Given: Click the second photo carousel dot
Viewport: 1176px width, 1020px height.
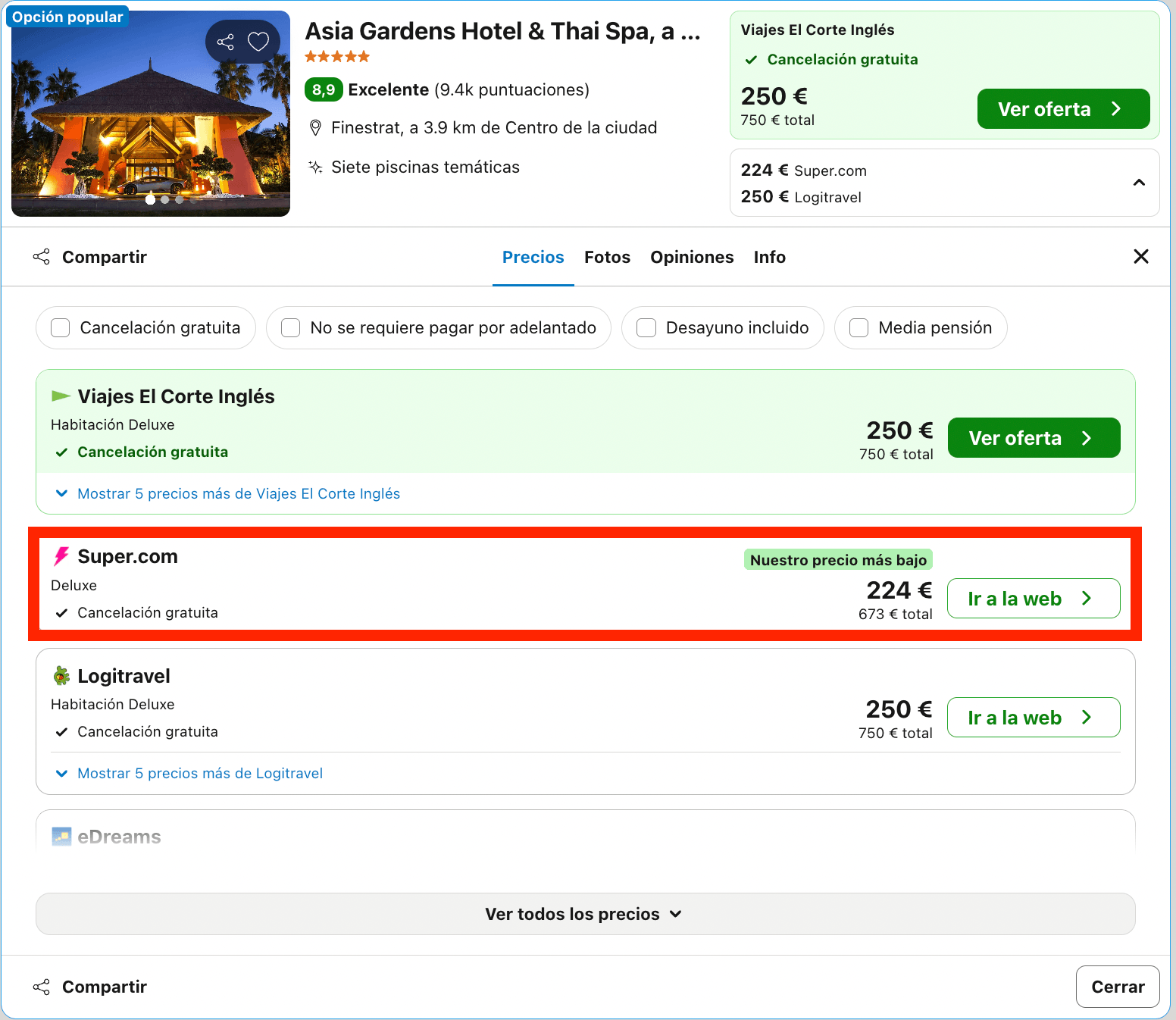Looking at the screenshot, I should point(165,200).
